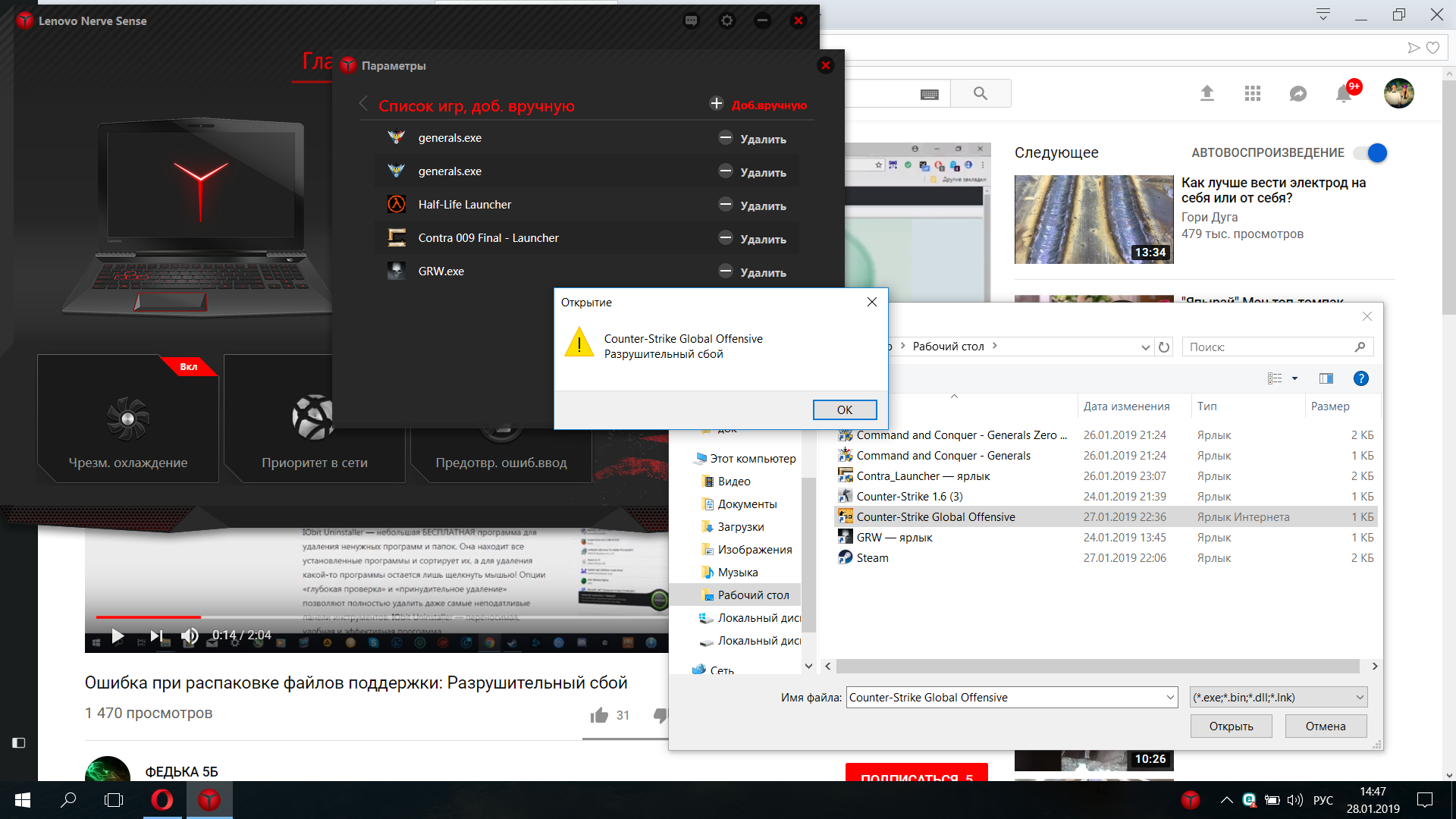The height and width of the screenshot is (819, 1456).
Task: Click horizontal scrollbar in file list
Action: [x=1097, y=666]
